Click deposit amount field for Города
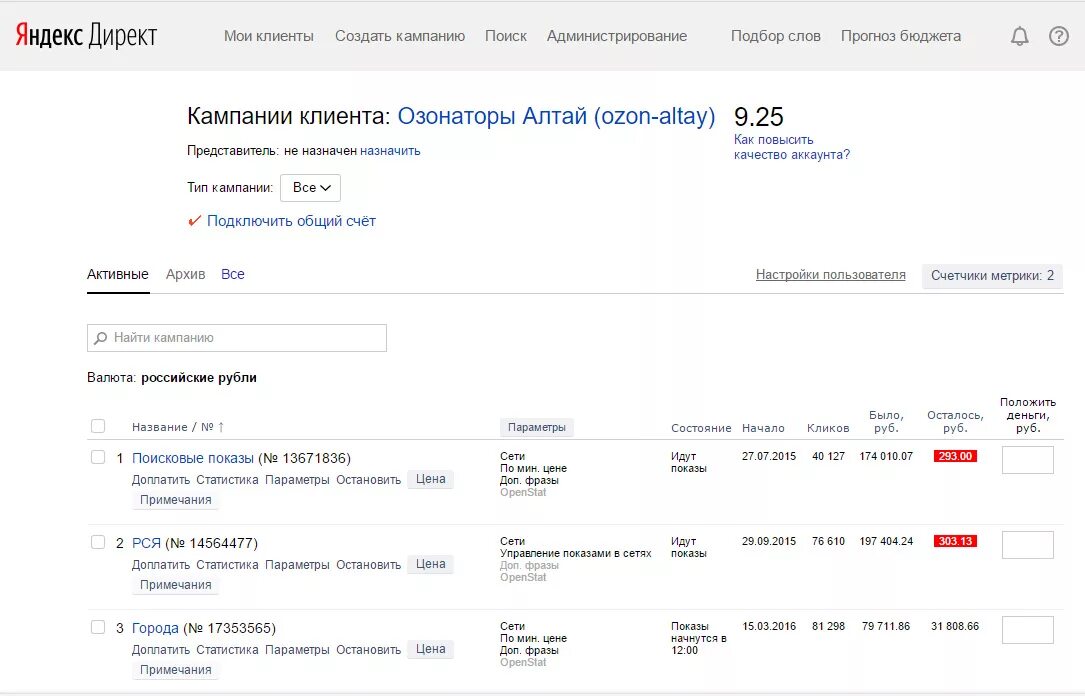 (x=1028, y=630)
